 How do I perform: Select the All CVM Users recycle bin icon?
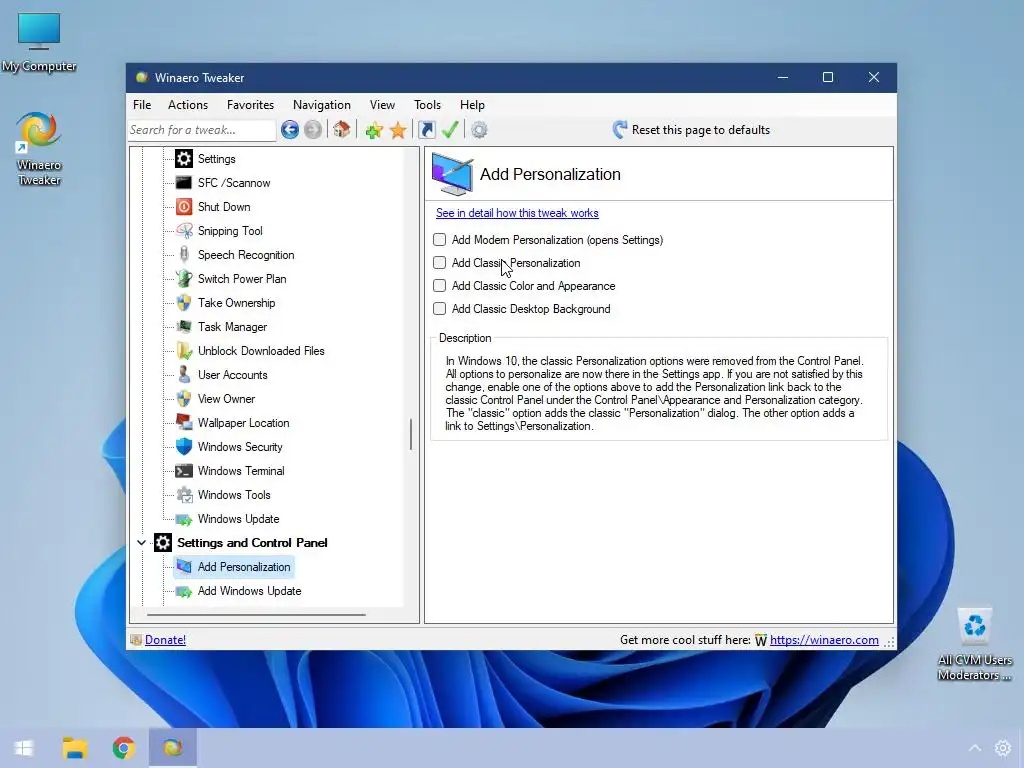pos(974,644)
